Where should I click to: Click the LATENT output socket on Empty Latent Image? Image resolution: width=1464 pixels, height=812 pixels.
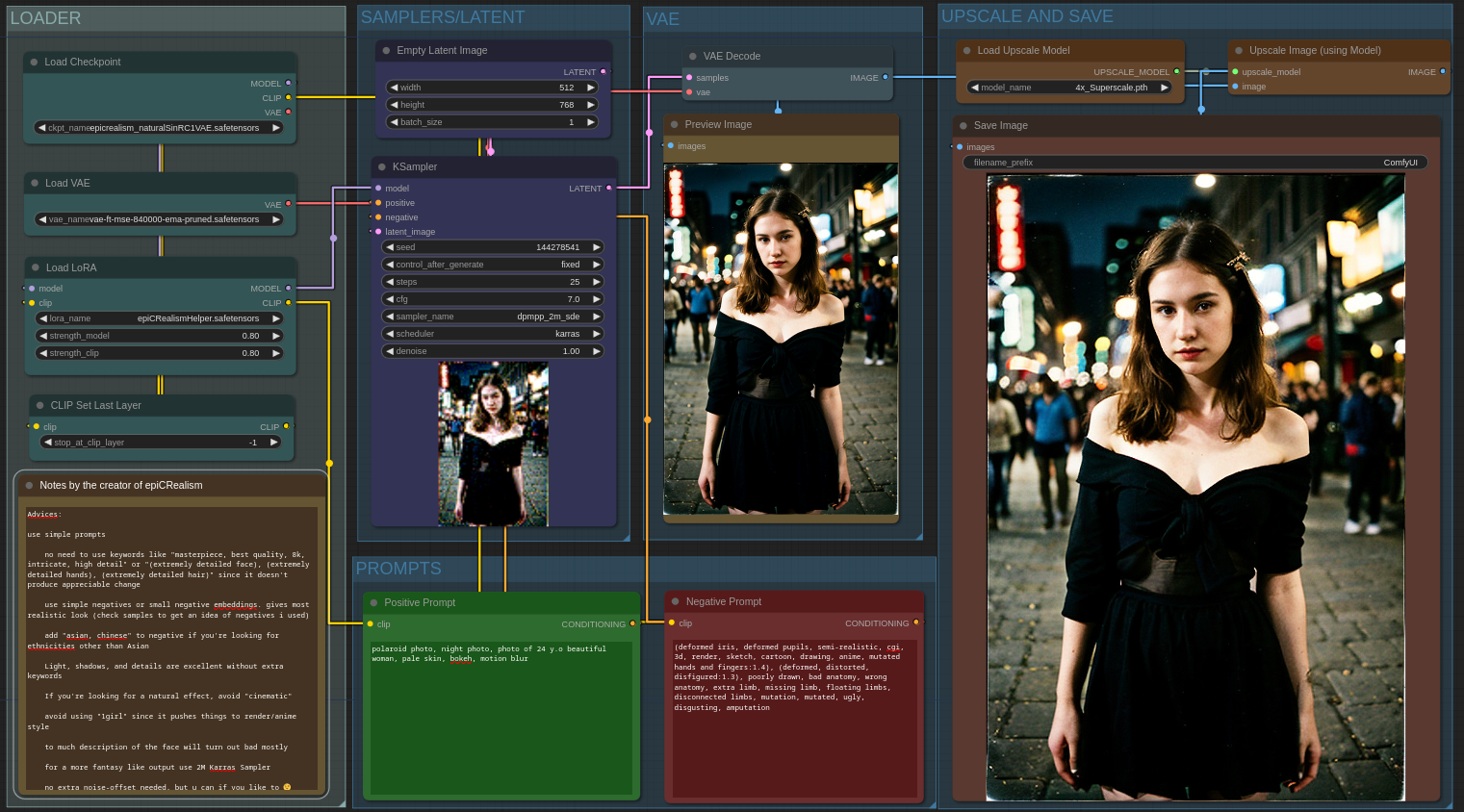click(x=604, y=71)
